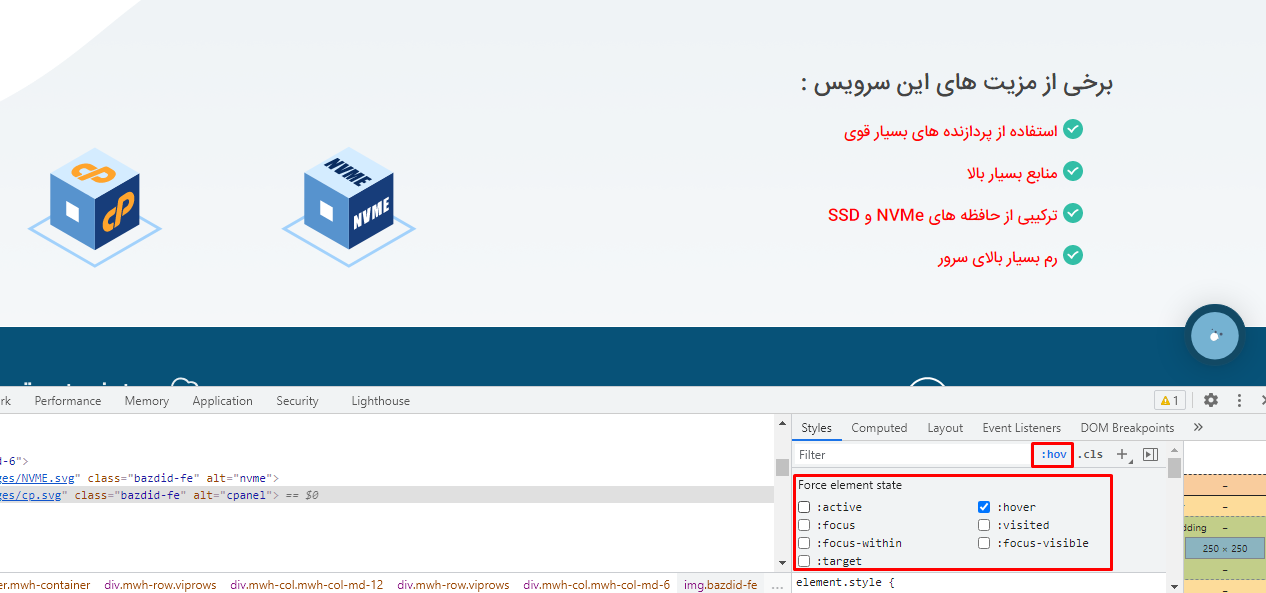Click green checkmark beside 'منابع بسیار بالا'
Screen dimensions: 1266x593
click(x=1073, y=172)
